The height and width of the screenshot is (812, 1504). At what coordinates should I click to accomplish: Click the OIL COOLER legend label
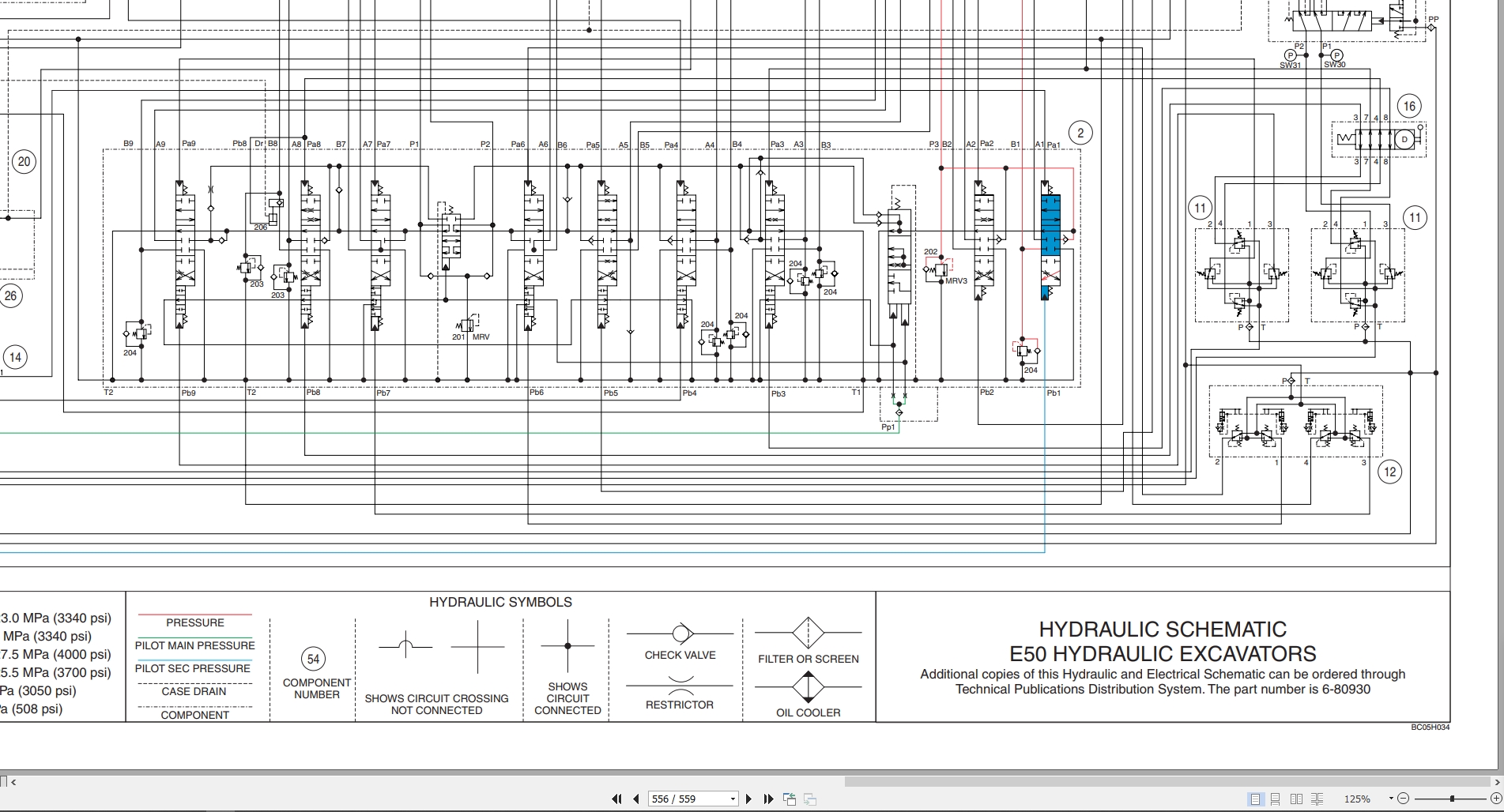[x=809, y=712]
